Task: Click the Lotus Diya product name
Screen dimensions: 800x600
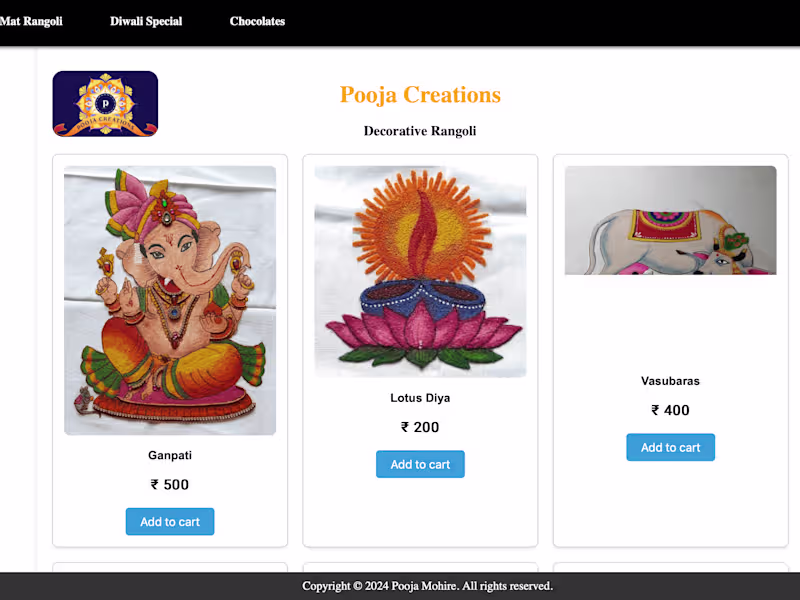Action: pos(420,398)
